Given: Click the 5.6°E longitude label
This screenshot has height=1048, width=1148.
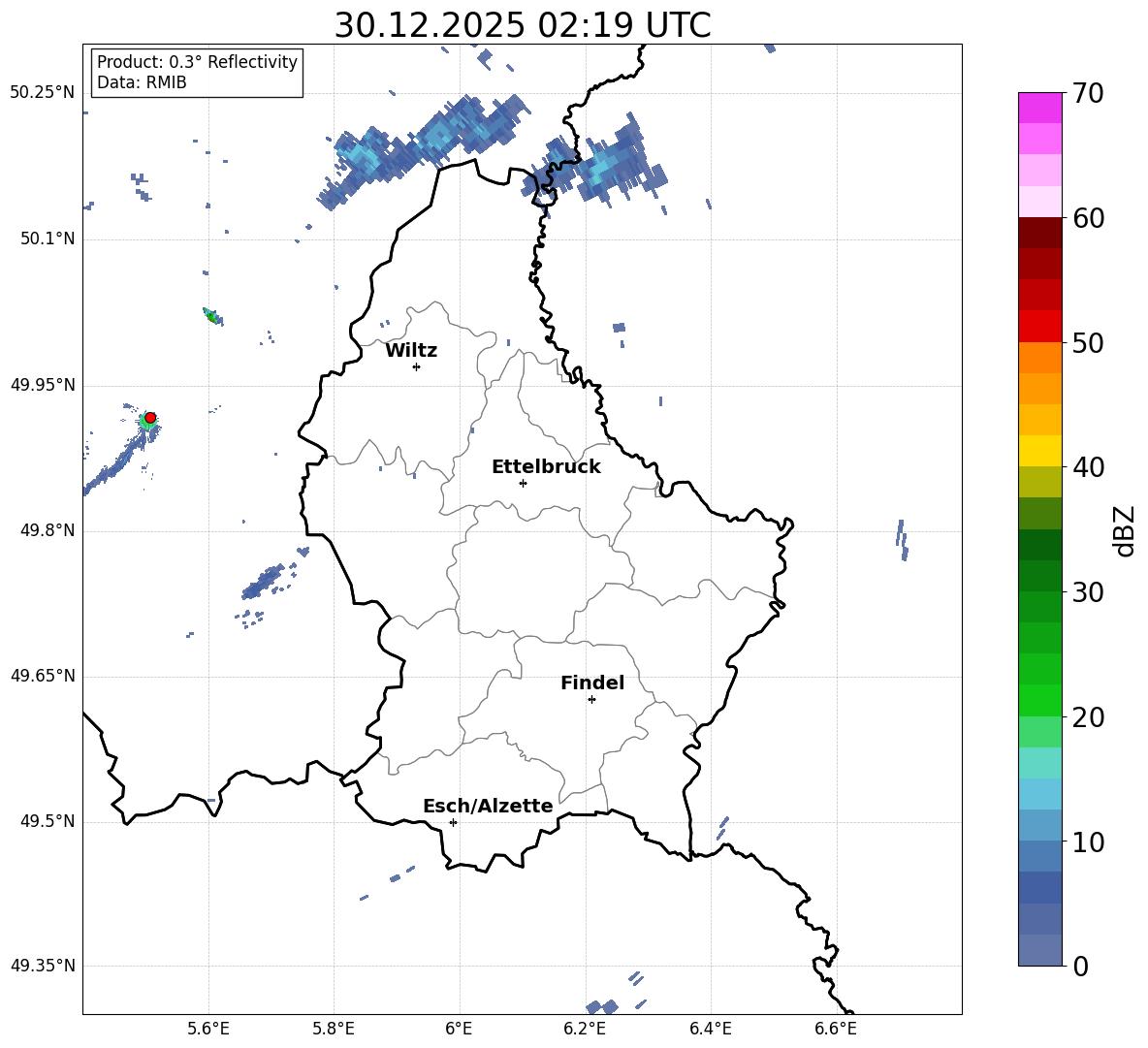Looking at the screenshot, I should click(x=208, y=1029).
